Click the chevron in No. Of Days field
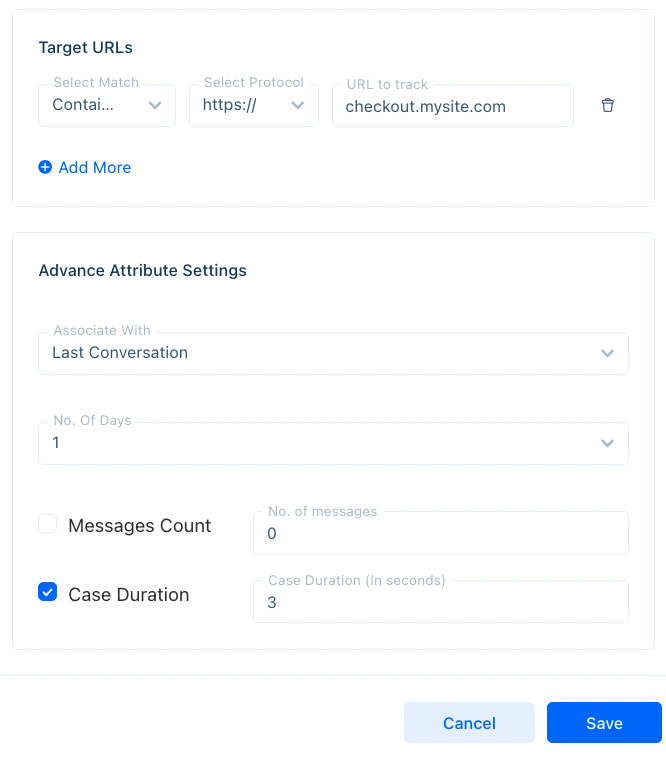The height and width of the screenshot is (763, 666). (x=607, y=443)
